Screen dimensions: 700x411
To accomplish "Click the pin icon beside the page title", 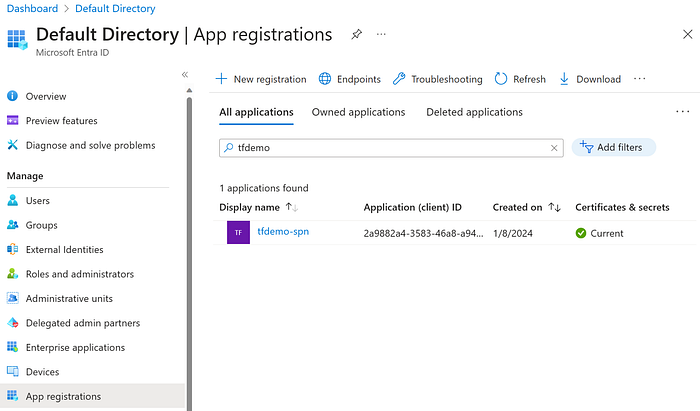I will [x=356, y=34].
